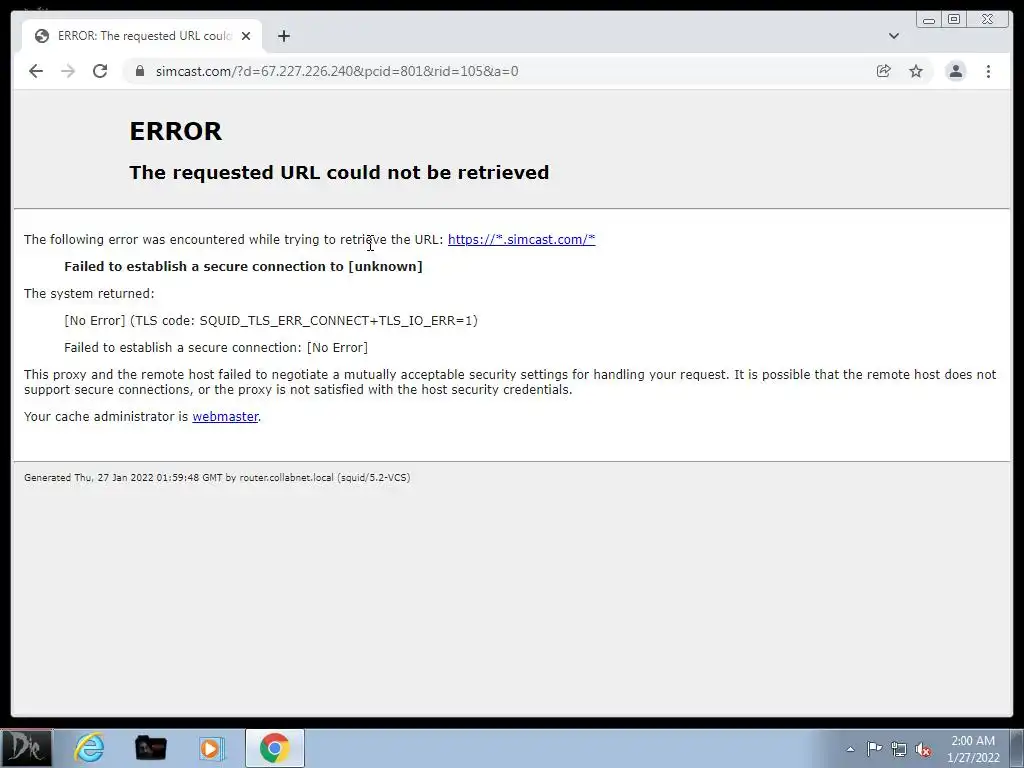Click the Show desktop strip
The height and width of the screenshot is (768, 1024).
pyautogui.click(x=1018, y=748)
